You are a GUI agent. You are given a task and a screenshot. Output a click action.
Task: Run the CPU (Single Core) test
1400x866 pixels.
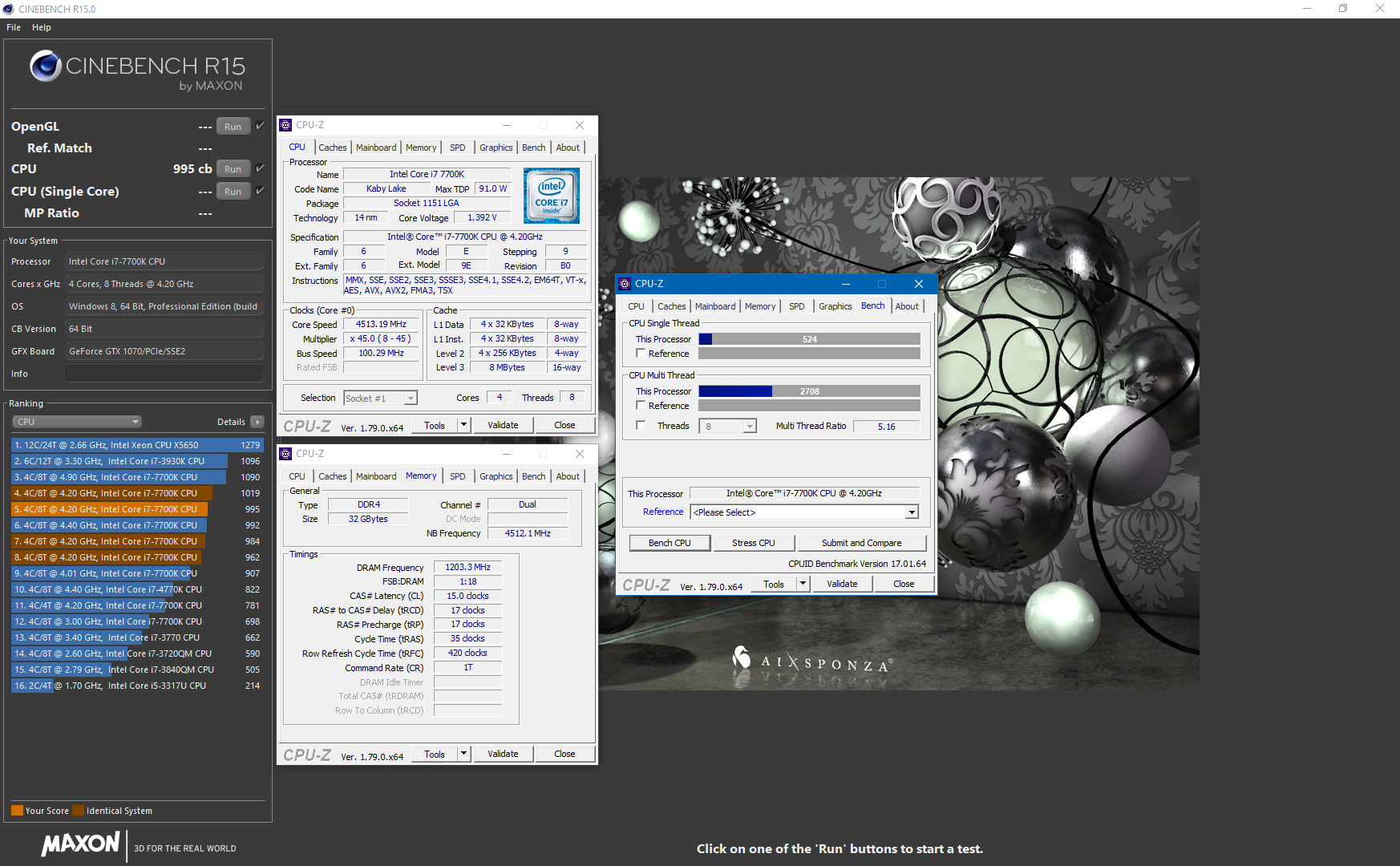233,192
